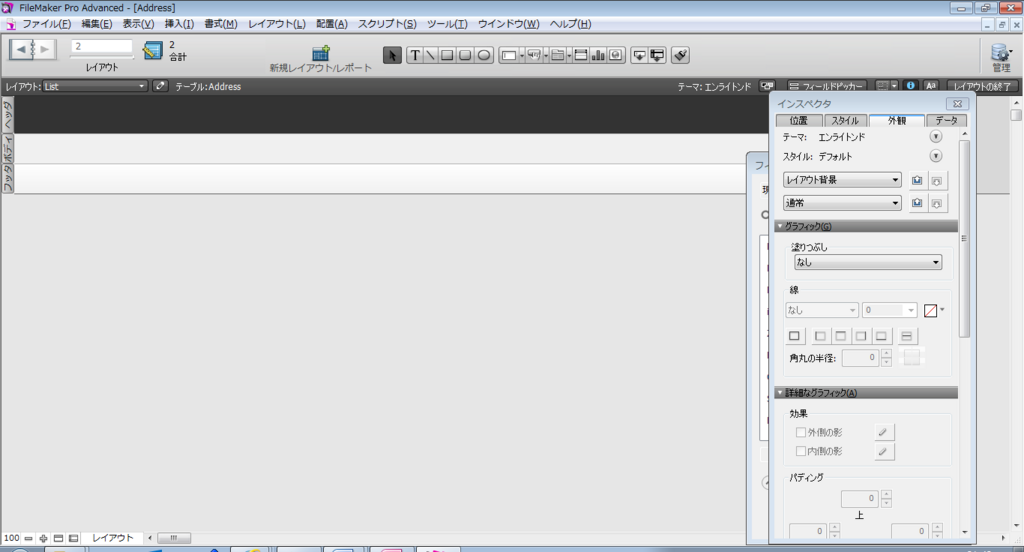Select the Rectangle tool
Viewport: 1024px width, 552px height.
[x=447, y=56]
